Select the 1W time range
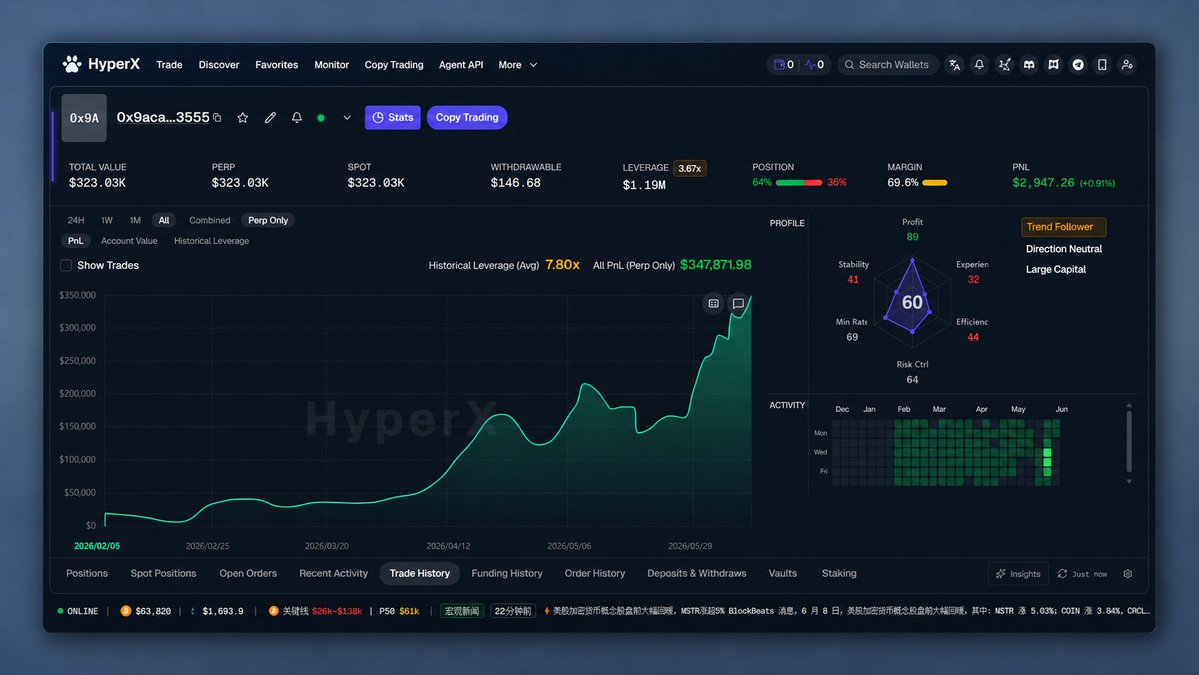1199x675 pixels. pyautogui.click(x=107, y=220)
